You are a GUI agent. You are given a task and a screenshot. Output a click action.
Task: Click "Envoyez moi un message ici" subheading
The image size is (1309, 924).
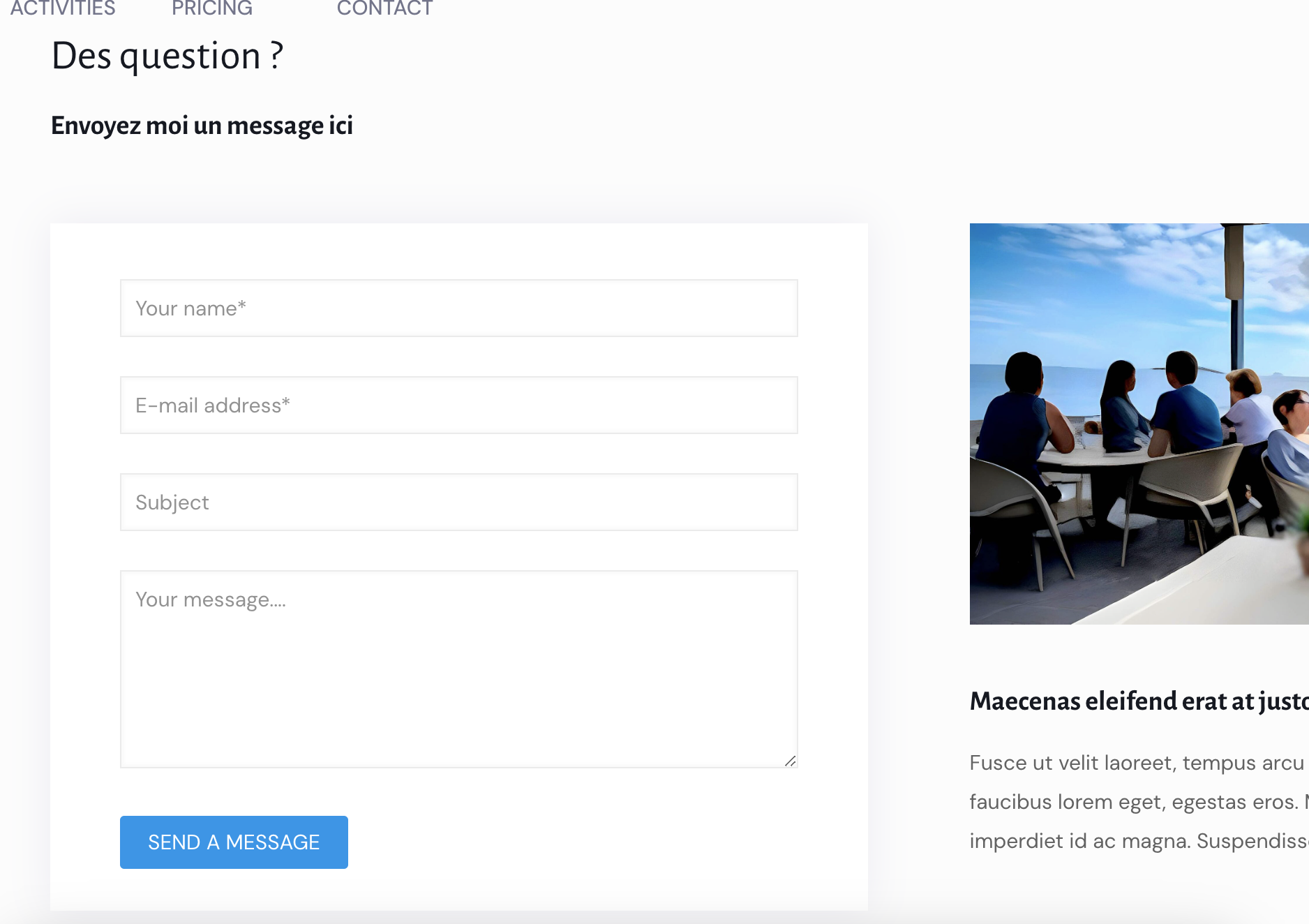(x=202, y=126)
